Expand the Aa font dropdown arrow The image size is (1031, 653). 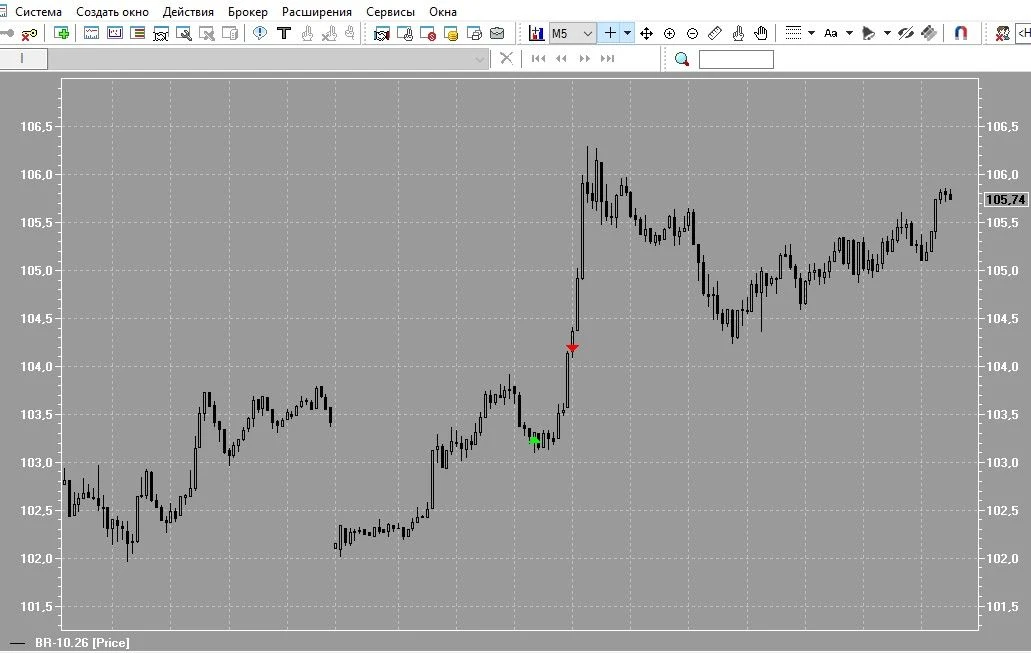(x=850, y=33)
